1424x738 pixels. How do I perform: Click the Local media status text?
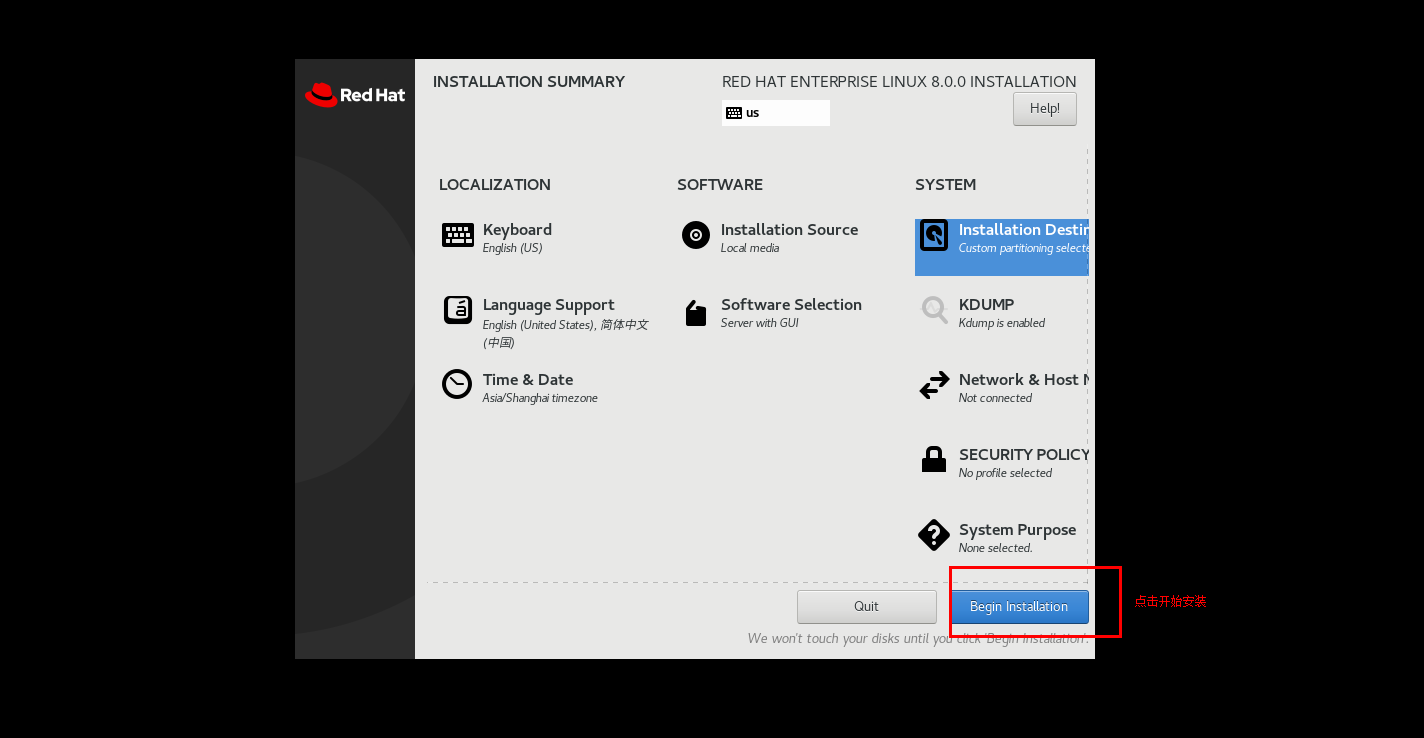(x=750, y=248)
